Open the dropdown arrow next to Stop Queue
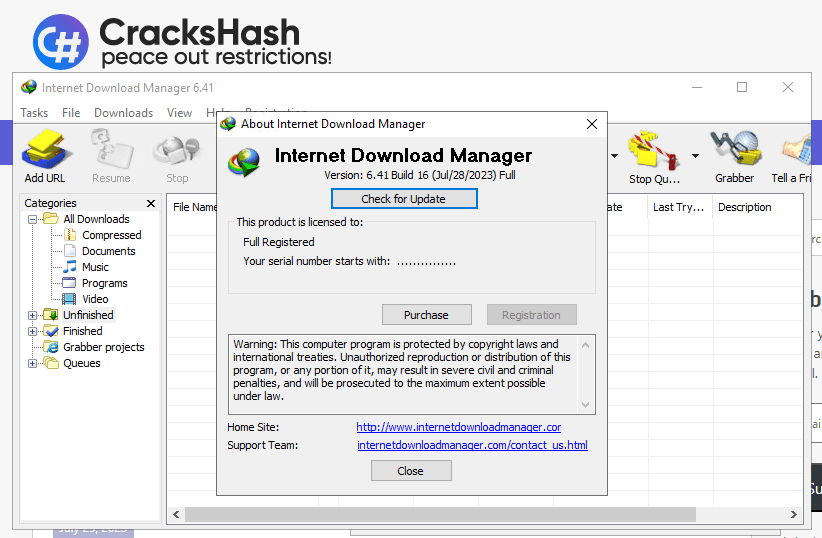Viewport: 822px width, 538px height. coord(695,156)
